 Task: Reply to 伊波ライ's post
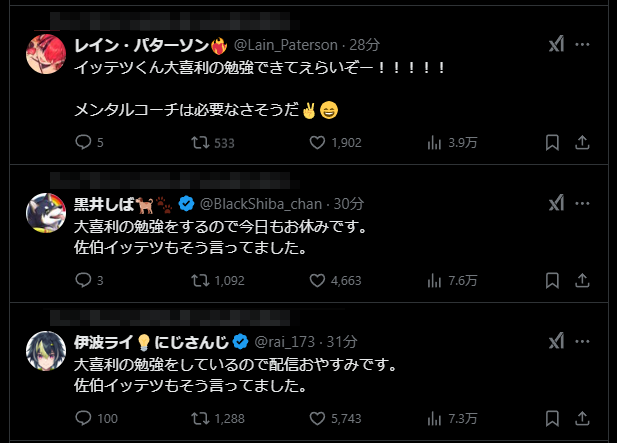click(84, 418)
